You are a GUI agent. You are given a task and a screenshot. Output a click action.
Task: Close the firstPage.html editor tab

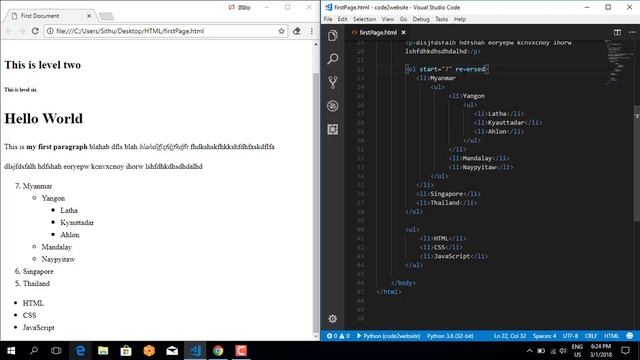tap(403, 32)
